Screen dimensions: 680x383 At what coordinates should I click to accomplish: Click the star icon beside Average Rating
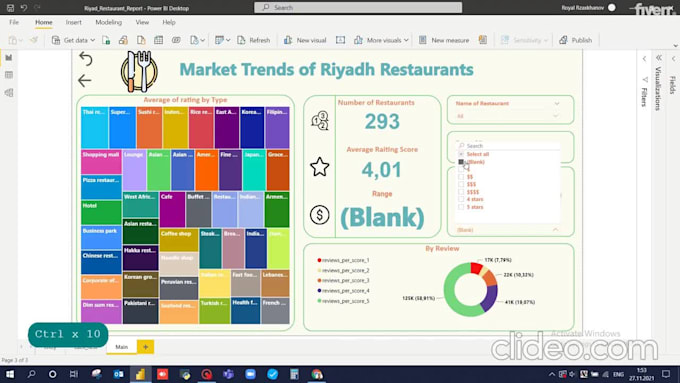pyautogui.click(x=320, y=167)
